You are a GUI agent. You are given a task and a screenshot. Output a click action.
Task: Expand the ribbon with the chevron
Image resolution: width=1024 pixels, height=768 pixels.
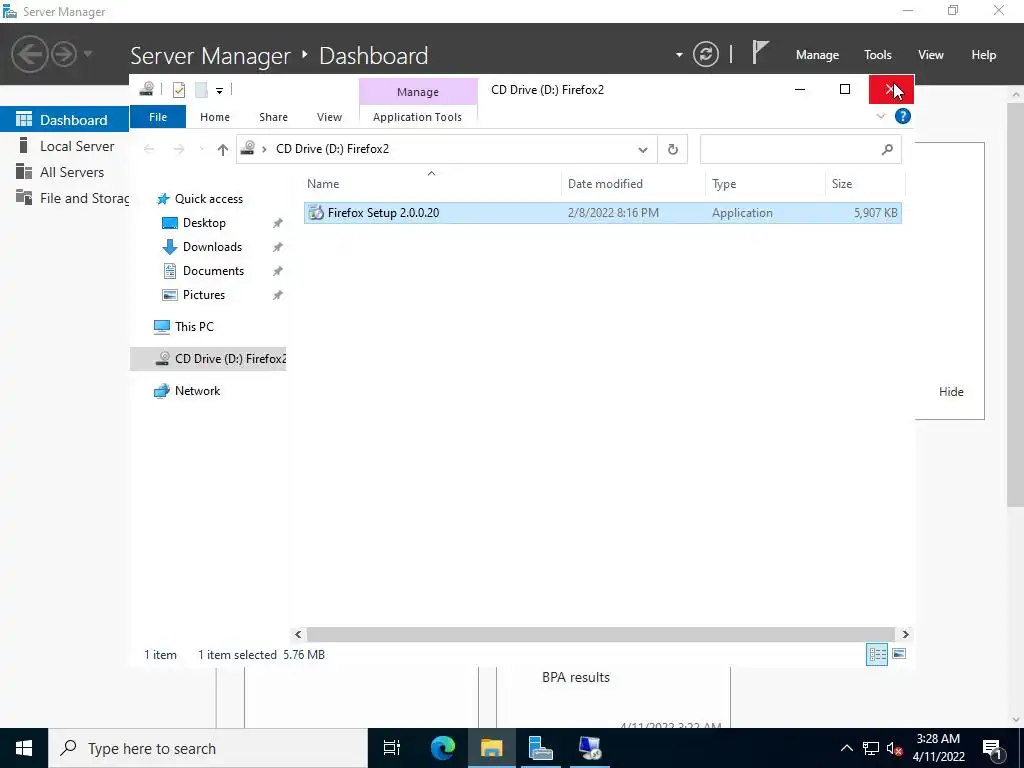(x=881, y=116)
